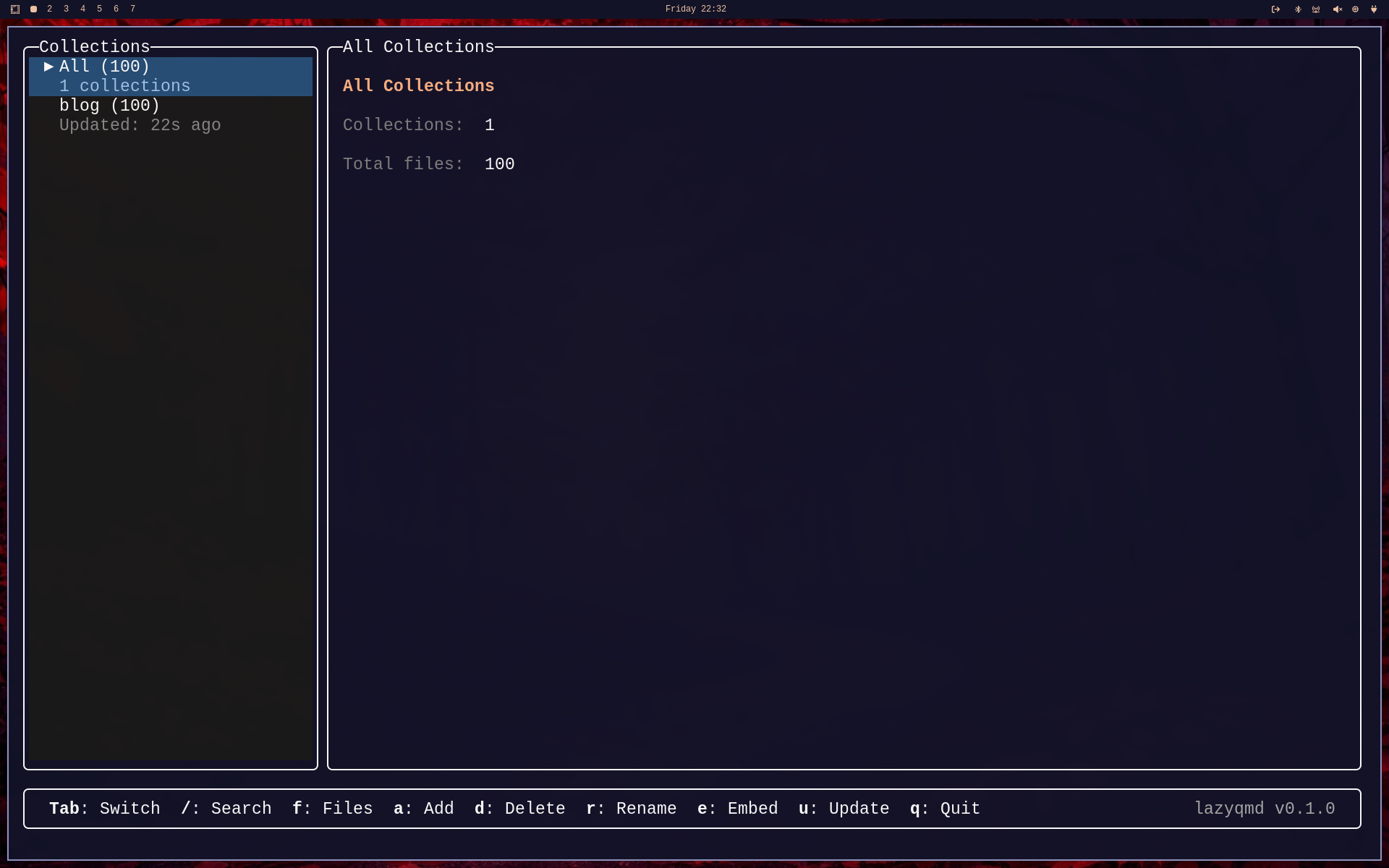
Task: Toggle the muted volume icon
Action: tap(1337, 9)
